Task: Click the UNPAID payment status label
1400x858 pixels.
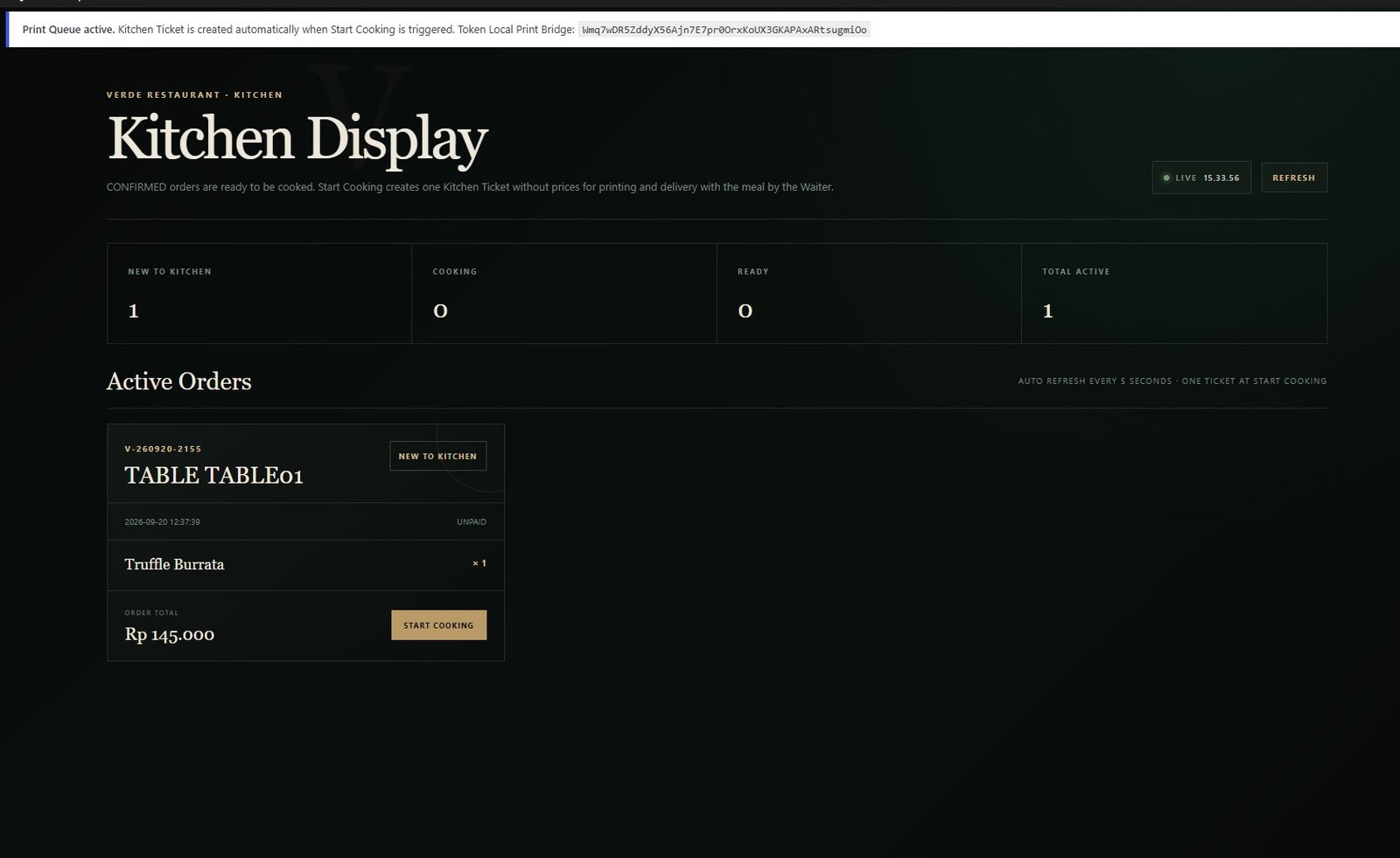Action: click(x=472, y=522)
